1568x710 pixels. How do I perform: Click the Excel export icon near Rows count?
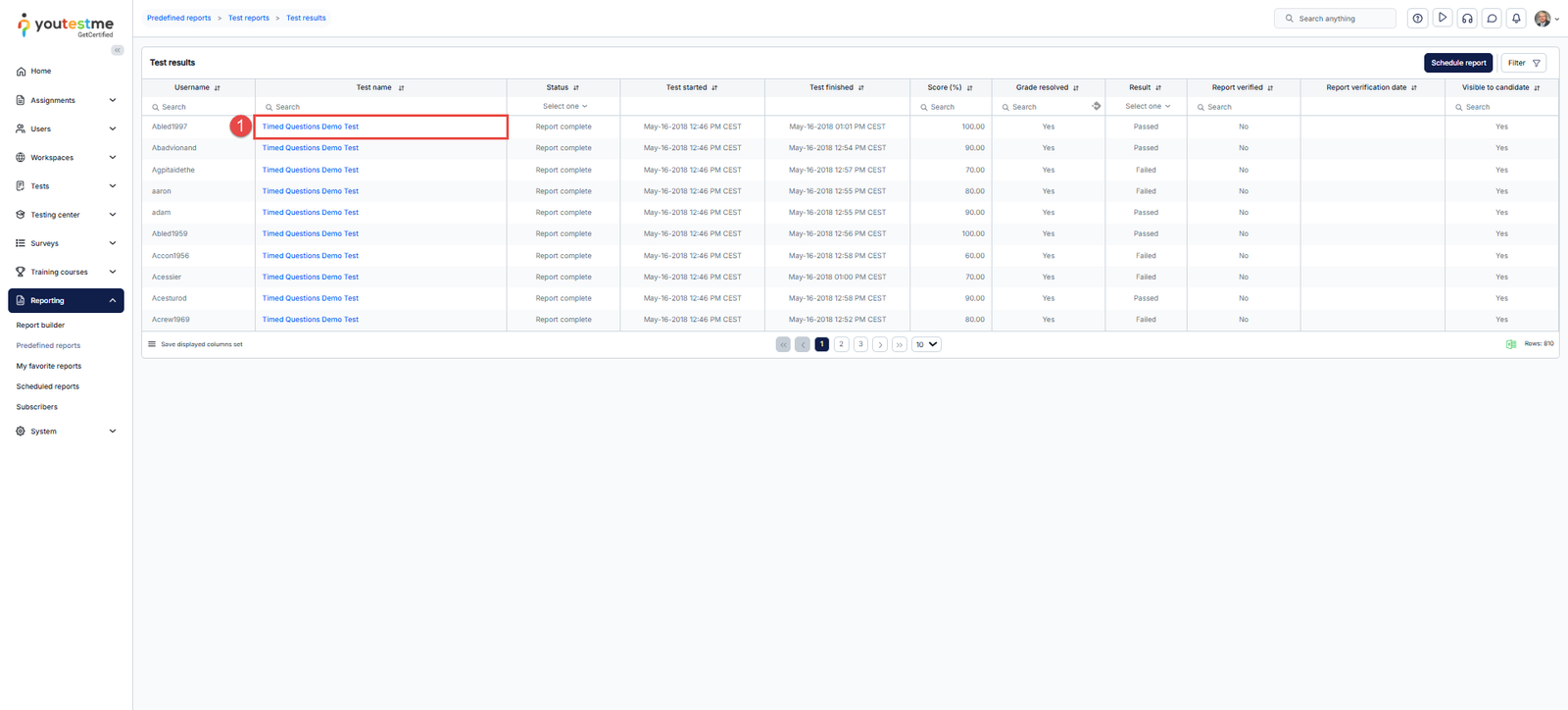click(1510, 344)
